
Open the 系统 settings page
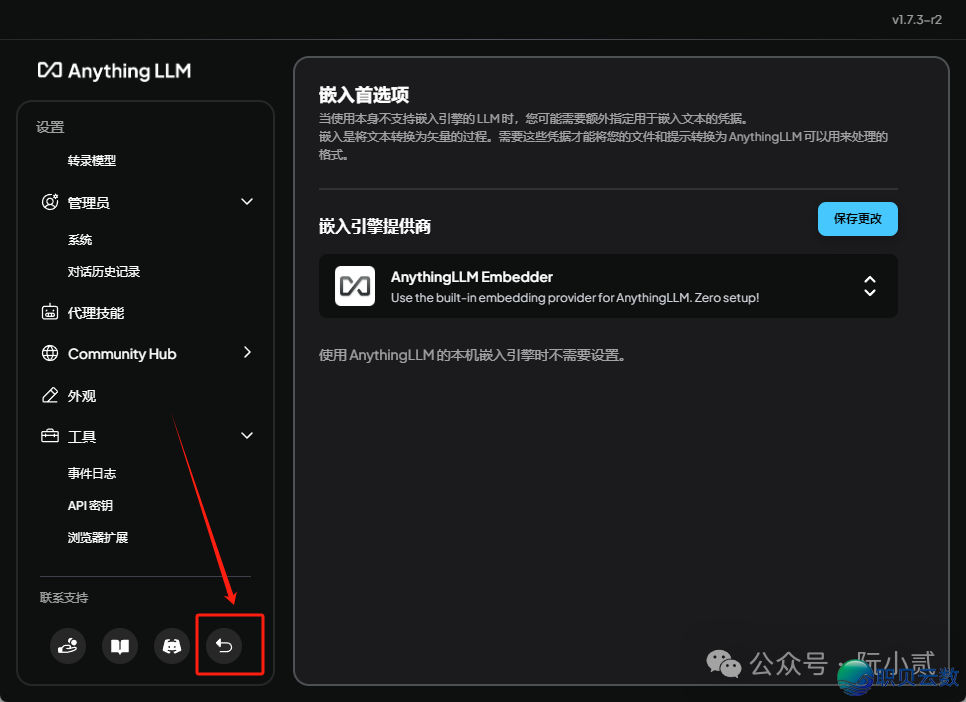click(78, 239)
